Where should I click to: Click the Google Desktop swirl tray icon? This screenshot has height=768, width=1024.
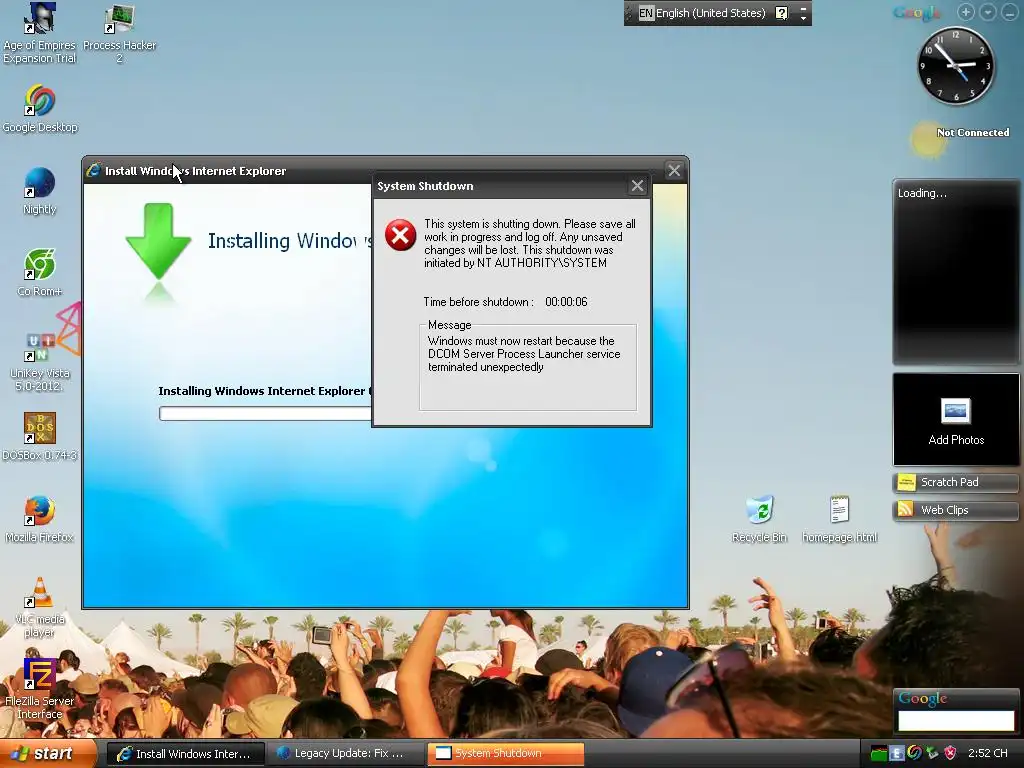coord(914,753)
